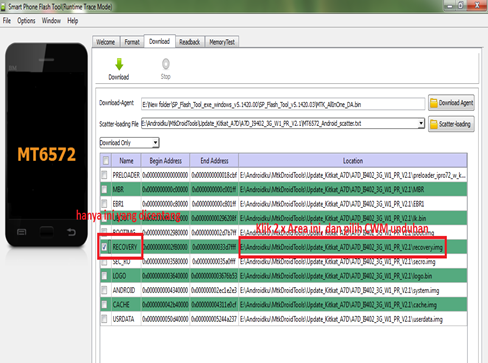Select the PRELOADER name cell
Image resolution: width=488 pixels, height=363 pixels.
click(126, 175)
